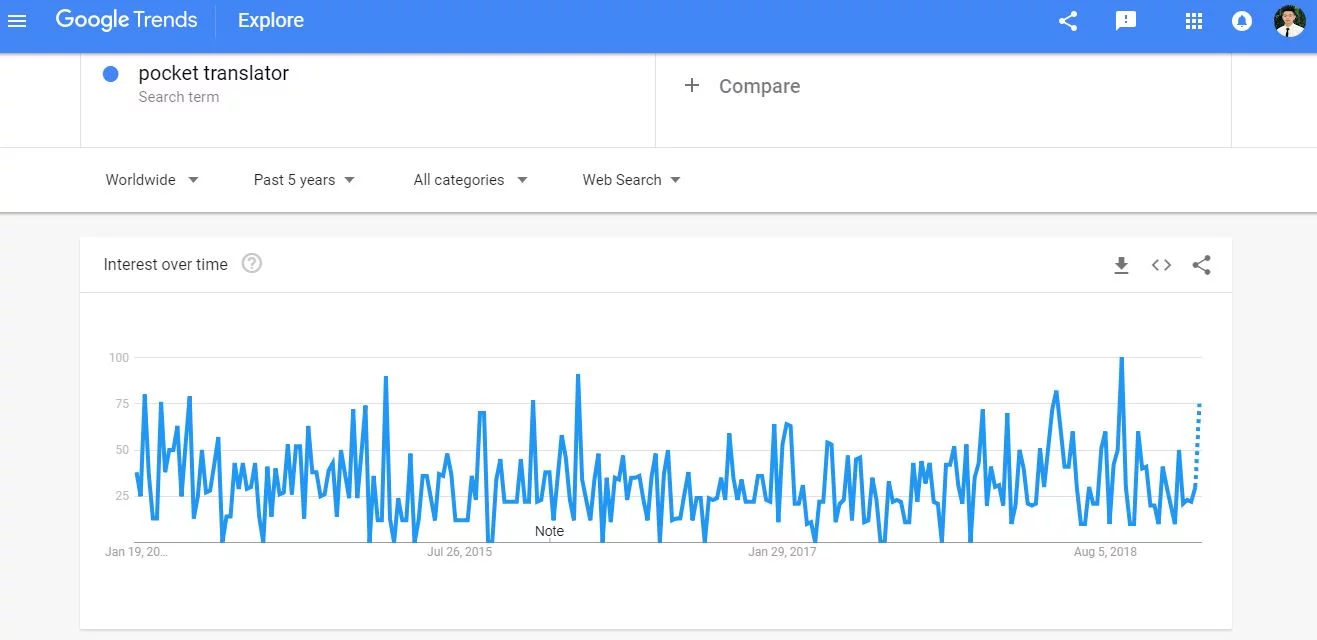The height and width of the screenshot is (640, 1317).
Task: Download the Interest over time CSV
Action: [1121, 265]
